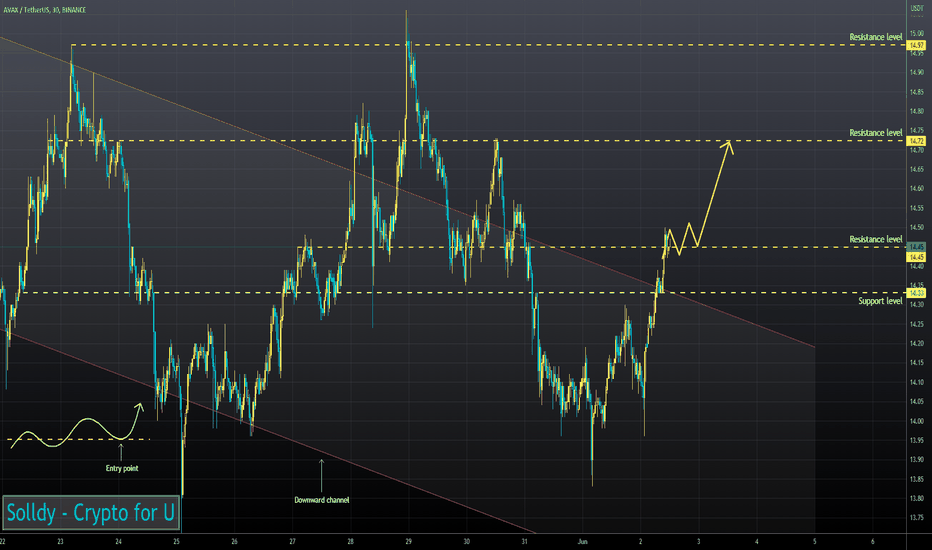Viewport: 932px width, 550px height.
Task: Select the 14.97 yellow price tag
Action: [x=916, y=45]
